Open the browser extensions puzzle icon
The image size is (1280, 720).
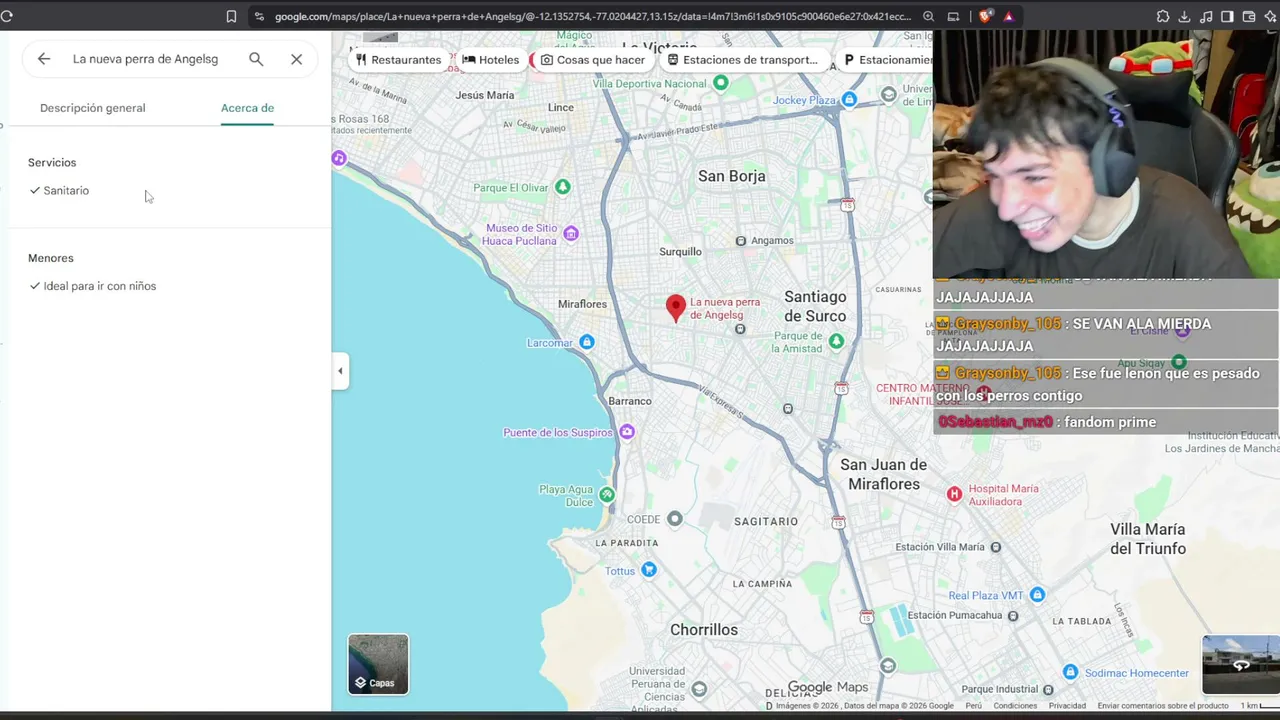point(1163,16)
